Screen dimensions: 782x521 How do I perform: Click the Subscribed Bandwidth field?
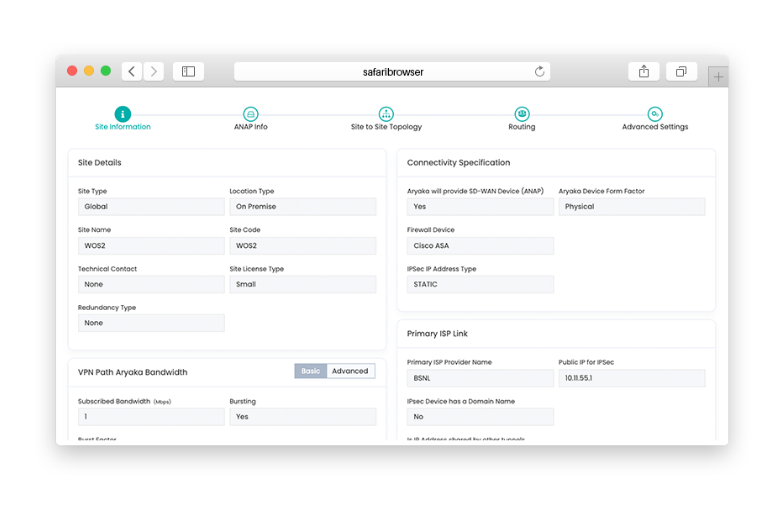(151, 417)
